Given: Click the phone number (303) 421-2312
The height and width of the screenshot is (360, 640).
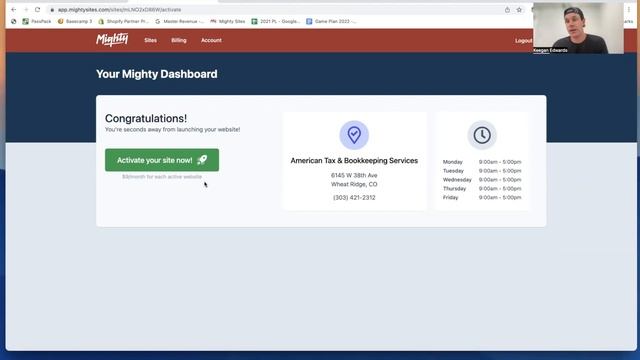Looking at the screenshot, I should click(354, 198).
